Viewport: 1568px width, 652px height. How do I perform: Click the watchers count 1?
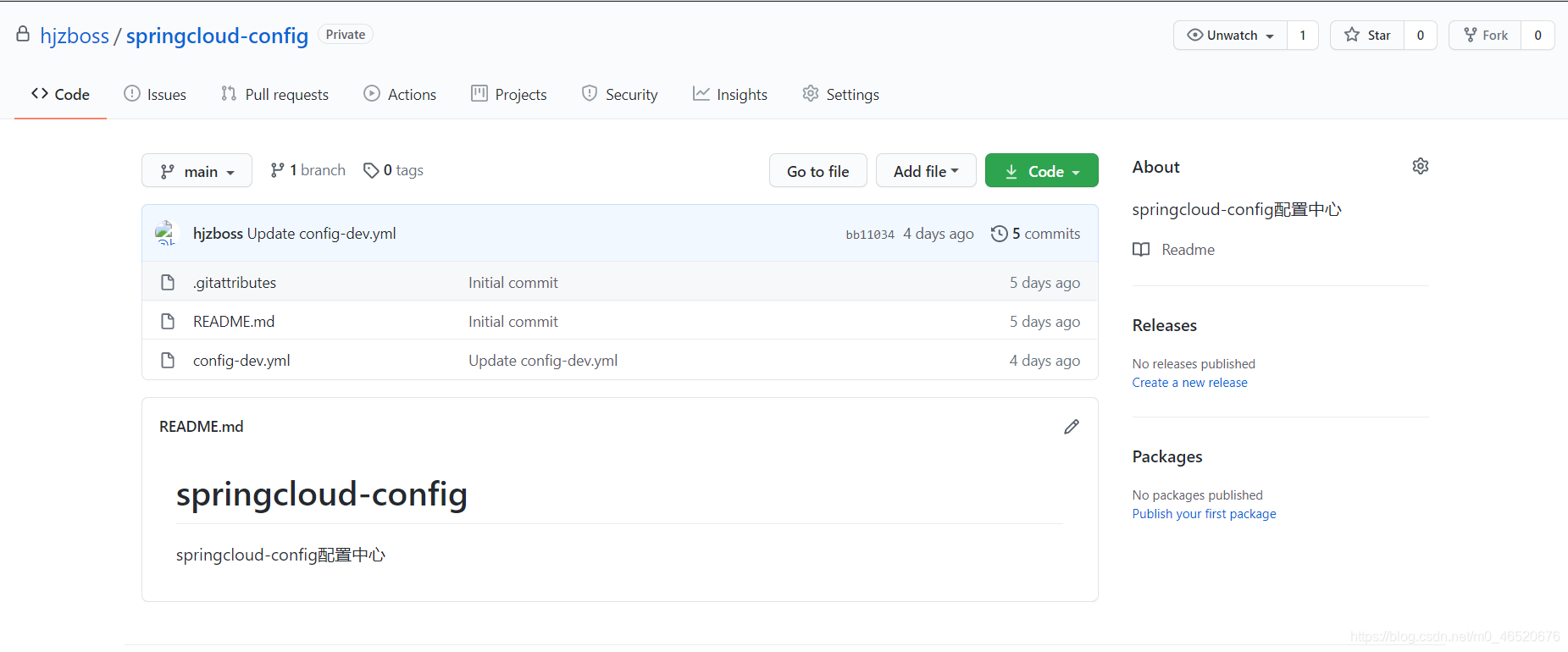click(1303, 35)
